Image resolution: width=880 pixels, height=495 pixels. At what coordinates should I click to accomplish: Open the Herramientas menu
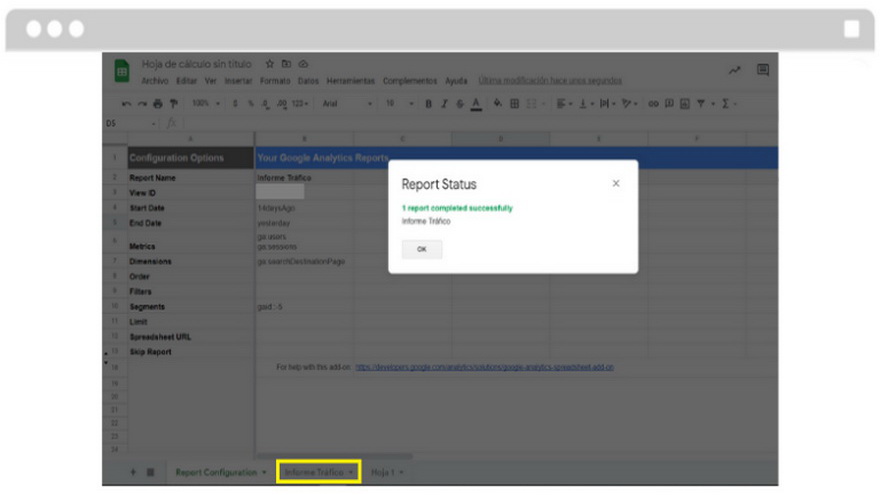coord(351,81)
